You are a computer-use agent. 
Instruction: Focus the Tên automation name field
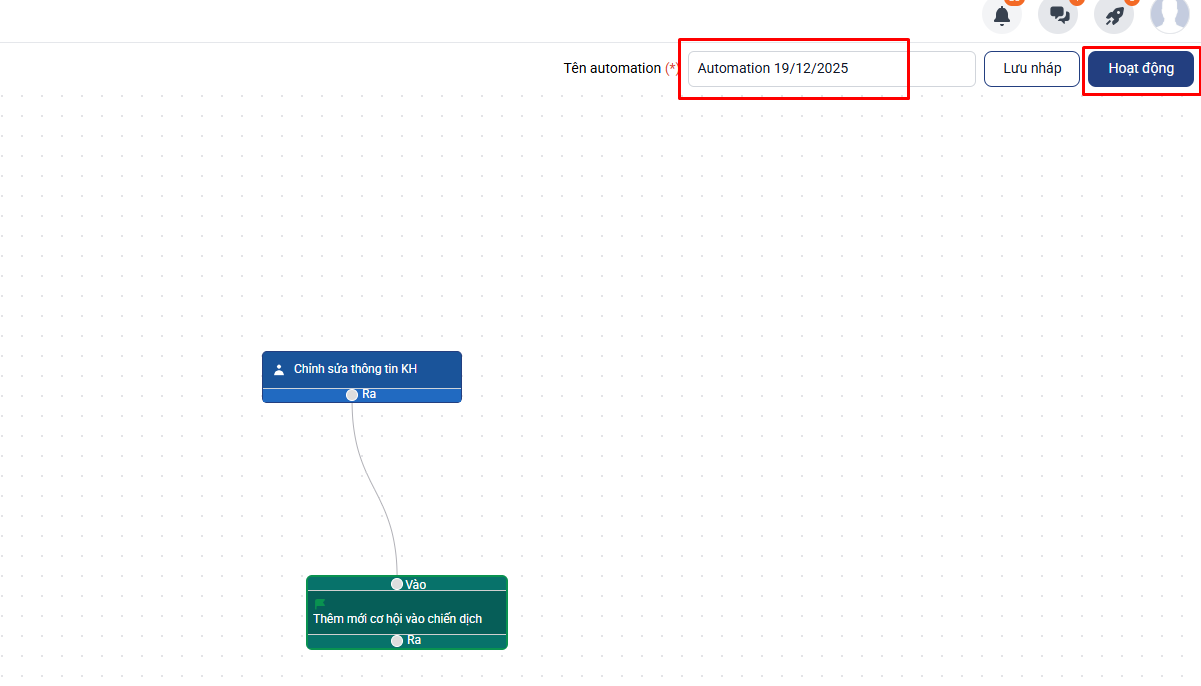click(x=830, y=69)
